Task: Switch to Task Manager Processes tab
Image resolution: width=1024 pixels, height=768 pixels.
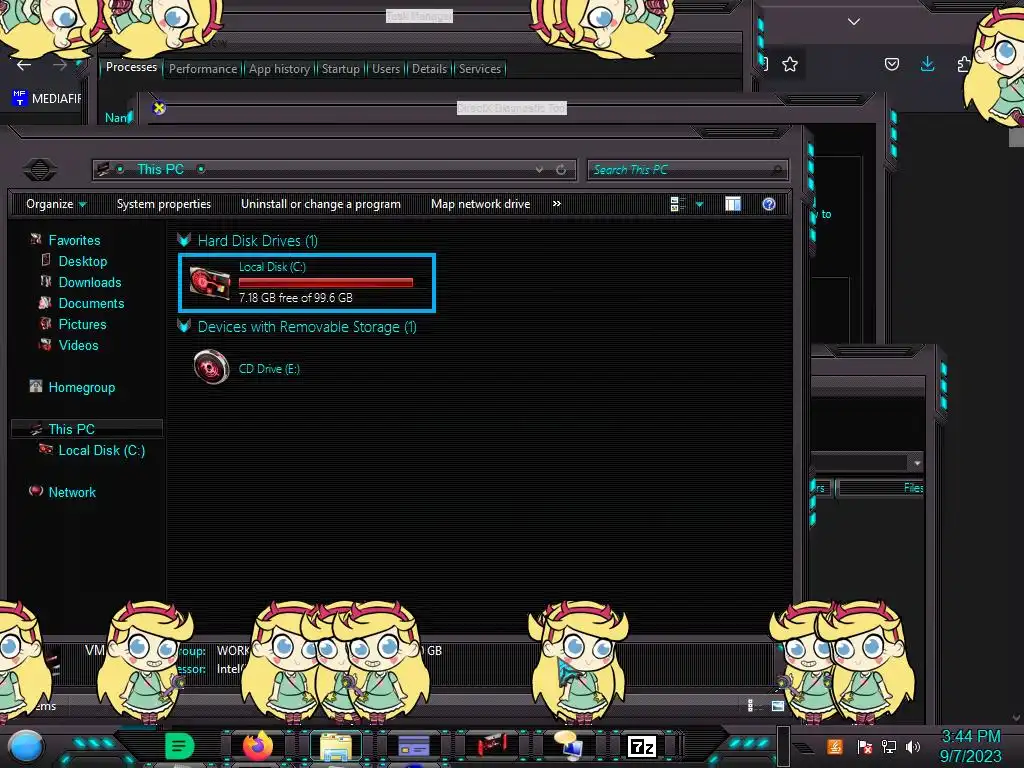Action: point(131,67)
